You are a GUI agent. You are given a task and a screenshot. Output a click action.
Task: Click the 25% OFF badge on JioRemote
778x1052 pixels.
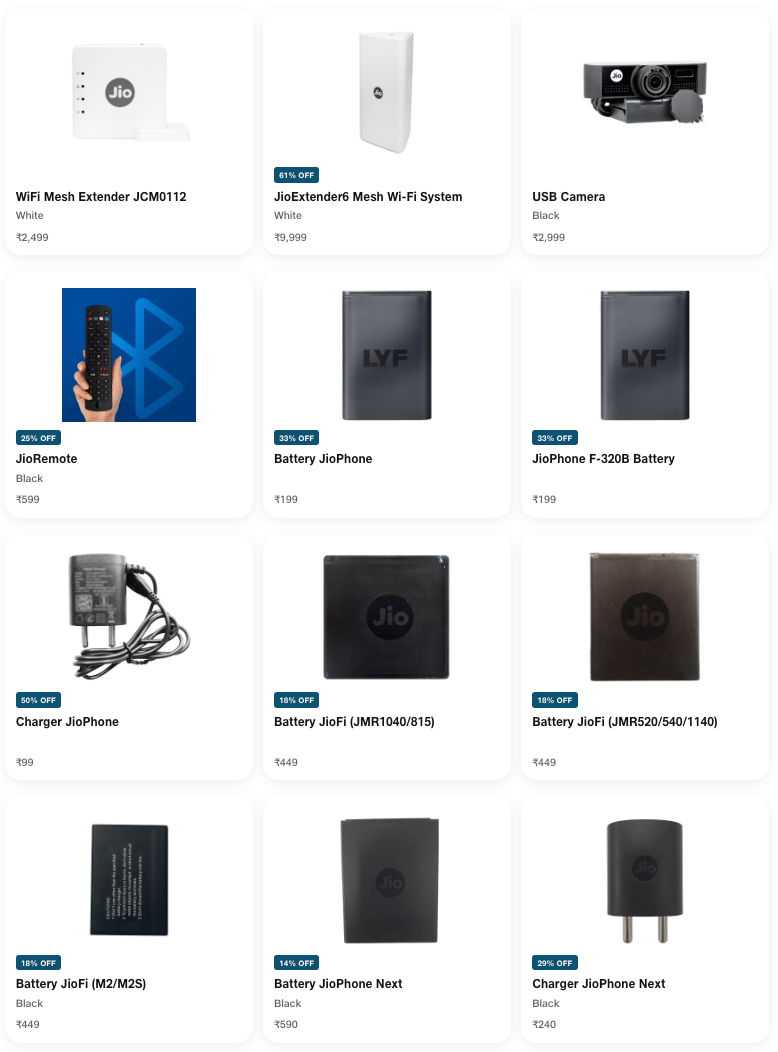pyautogui.click(x=38, y=438)
